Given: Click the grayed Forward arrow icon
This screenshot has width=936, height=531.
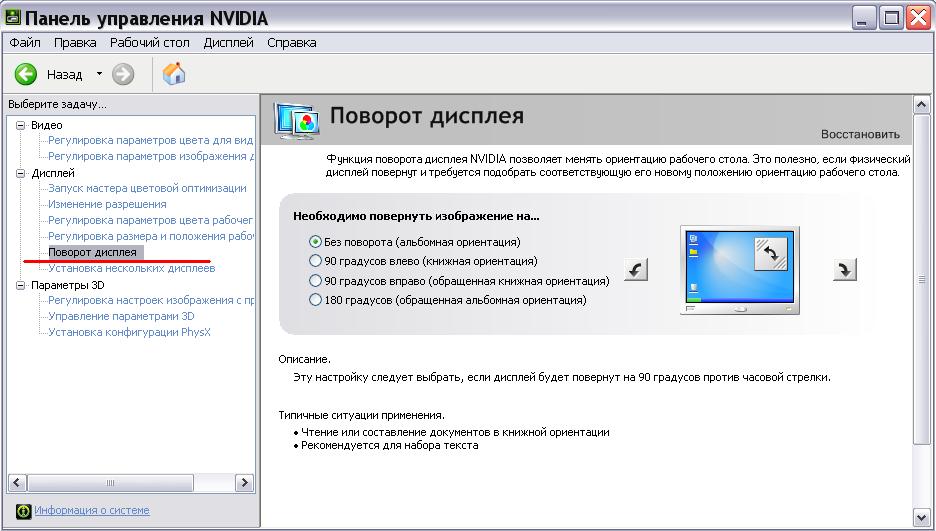Looking at the screenshot, I should 123,75.
